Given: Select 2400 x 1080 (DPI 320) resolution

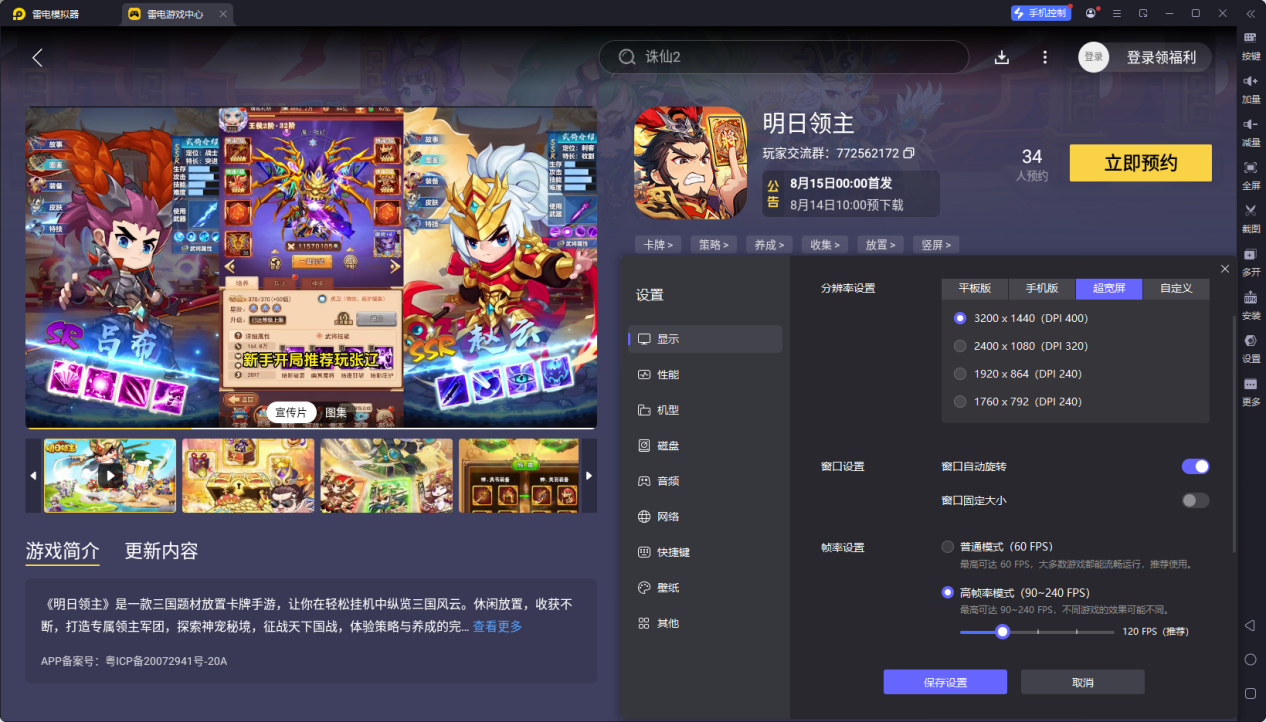Looking at the screenshot, I should pyautogui.click(x=960, y=346).
